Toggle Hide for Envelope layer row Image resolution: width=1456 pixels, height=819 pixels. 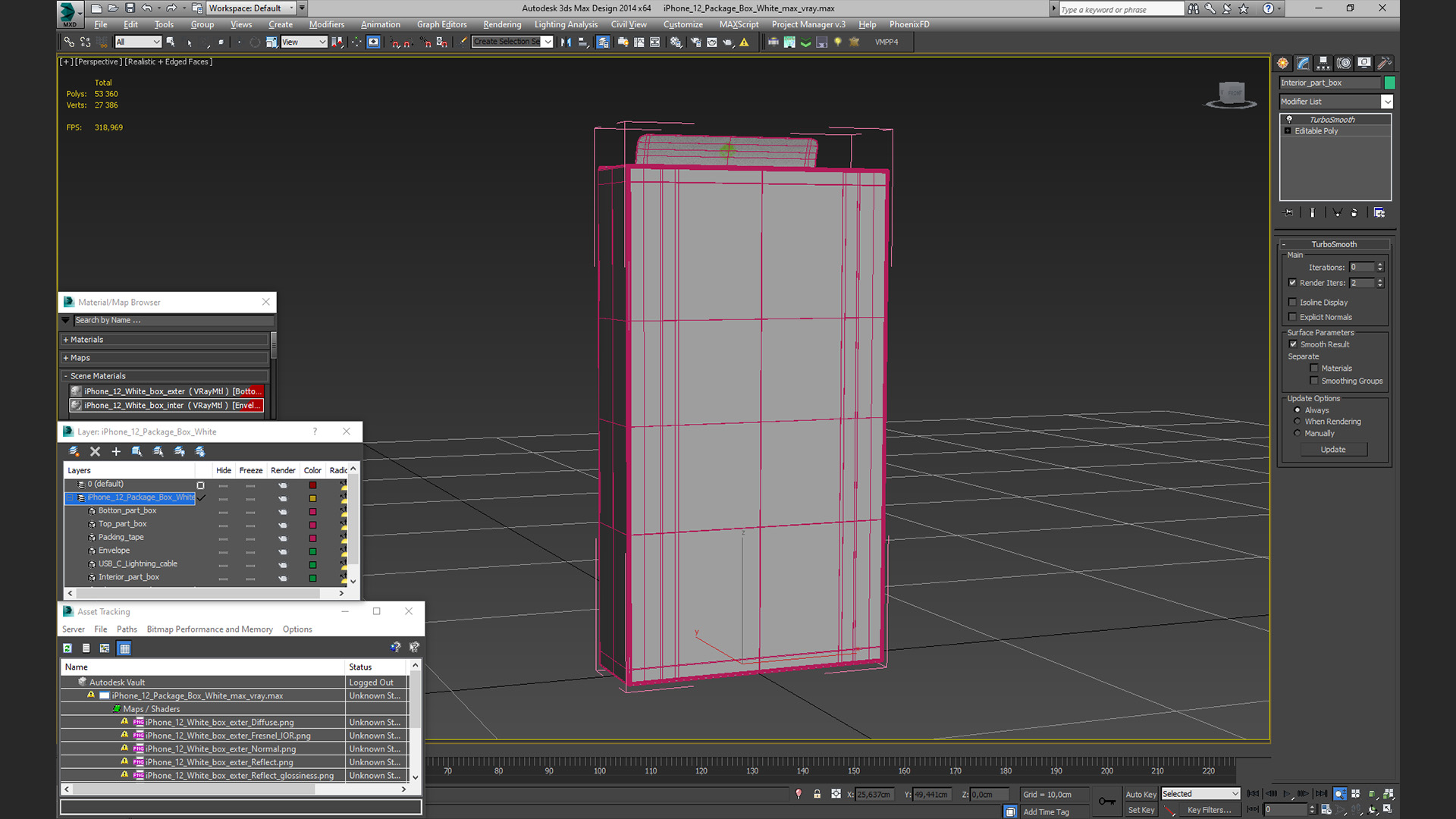223,551
